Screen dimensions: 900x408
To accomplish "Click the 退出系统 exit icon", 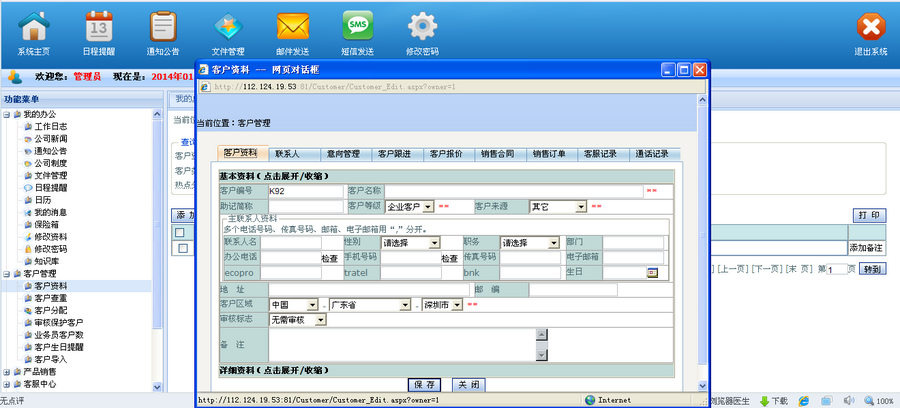I will click(x=871, y=26).
